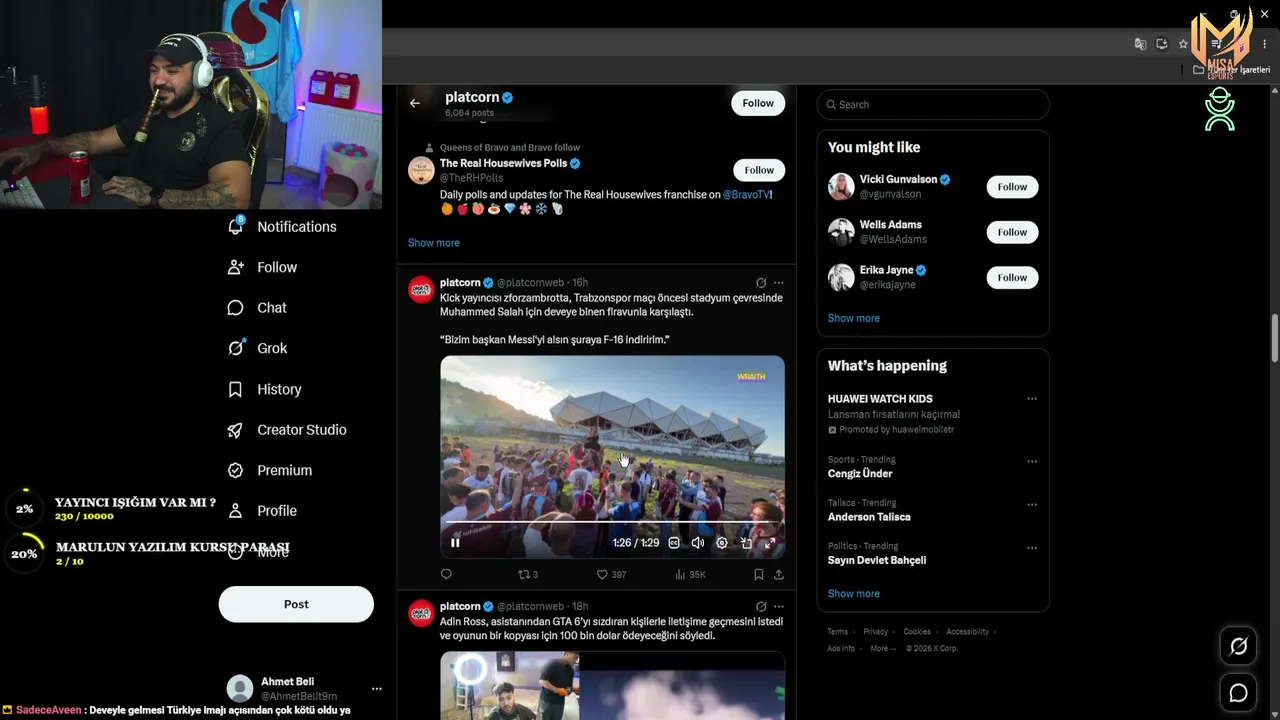Open History from the sidebar
This screenshot has width=1280, height=720.
click(x=264, y=389)
